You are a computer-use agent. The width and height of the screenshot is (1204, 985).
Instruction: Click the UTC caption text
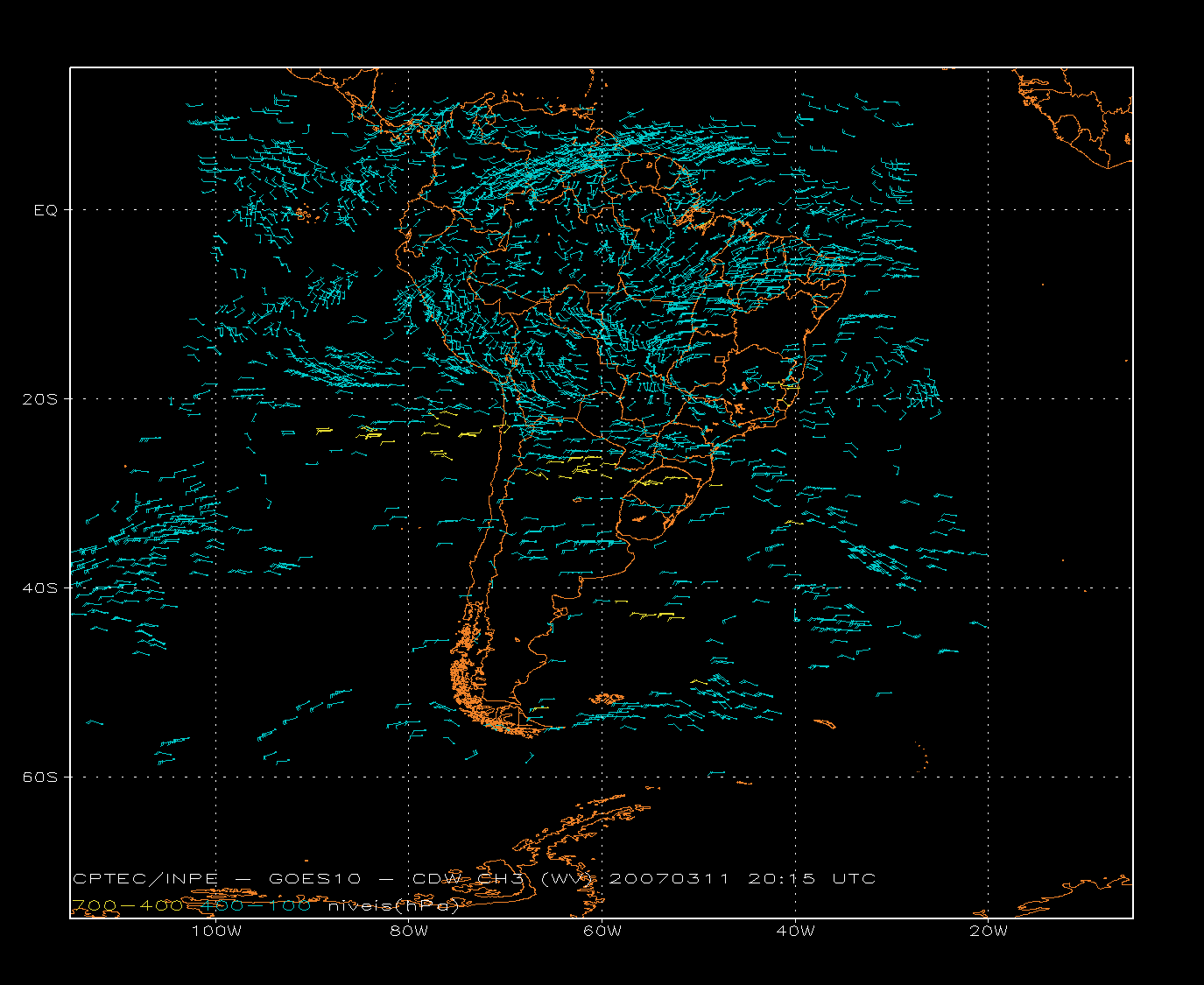pos(854,878)
